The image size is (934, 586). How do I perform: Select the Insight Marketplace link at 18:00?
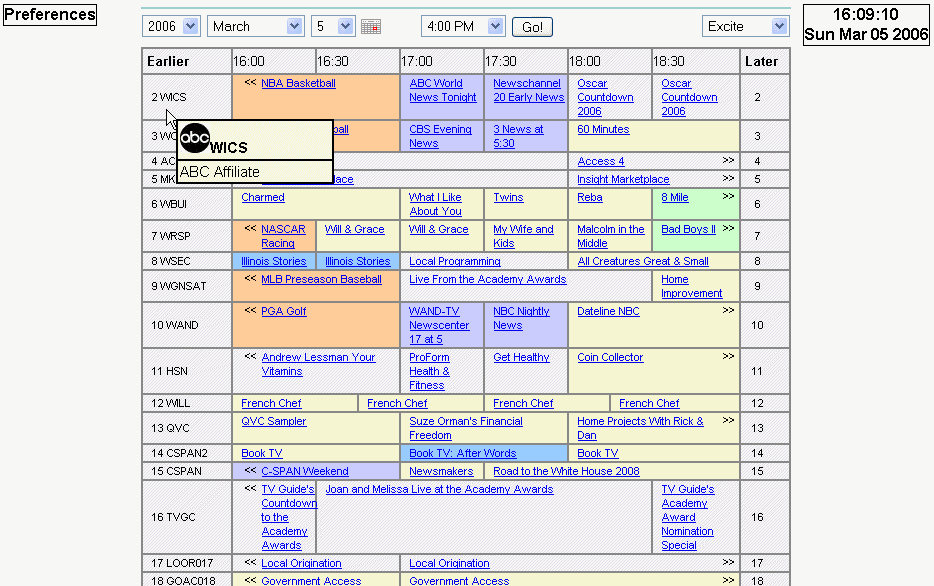coord(623,179)
